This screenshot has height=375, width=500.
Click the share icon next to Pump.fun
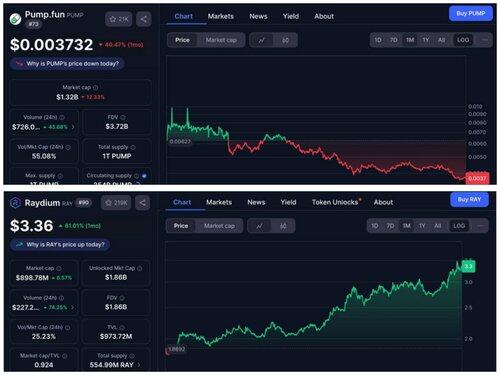[x=143, y=19]
